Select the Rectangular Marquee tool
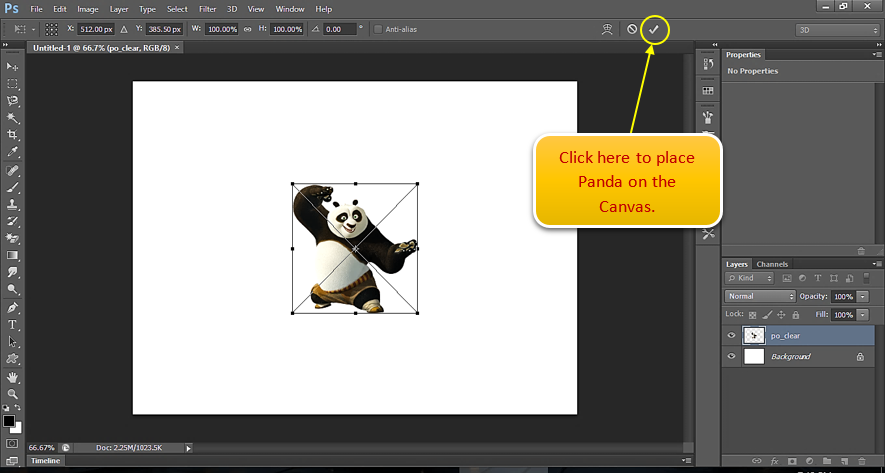This screenshot has width=885, height=473. coord(12,84)
